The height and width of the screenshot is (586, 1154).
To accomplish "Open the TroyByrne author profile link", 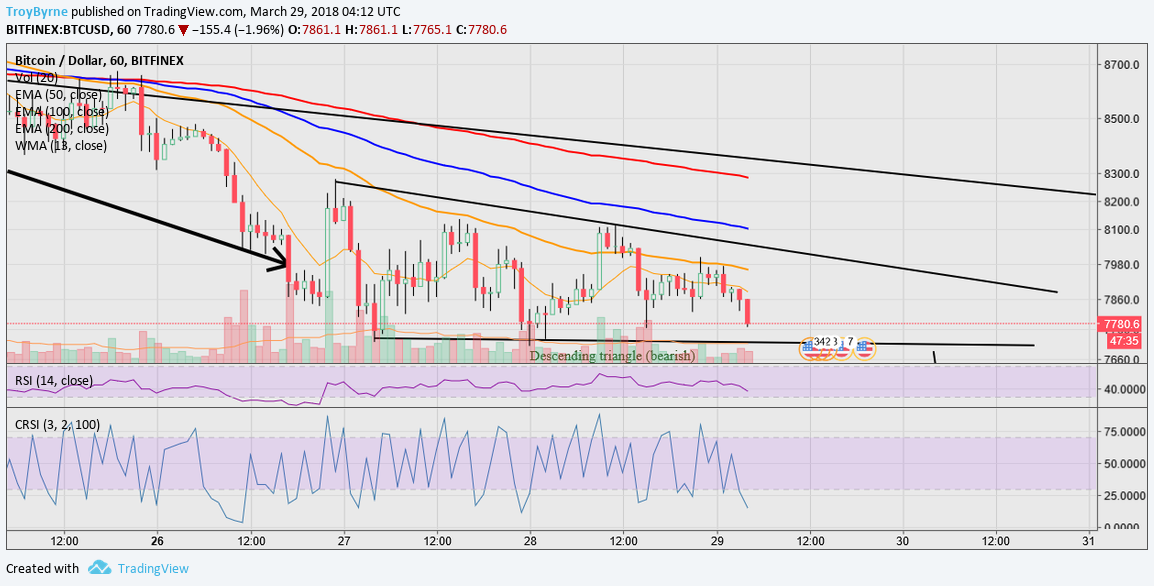I will tap(38, 12).
